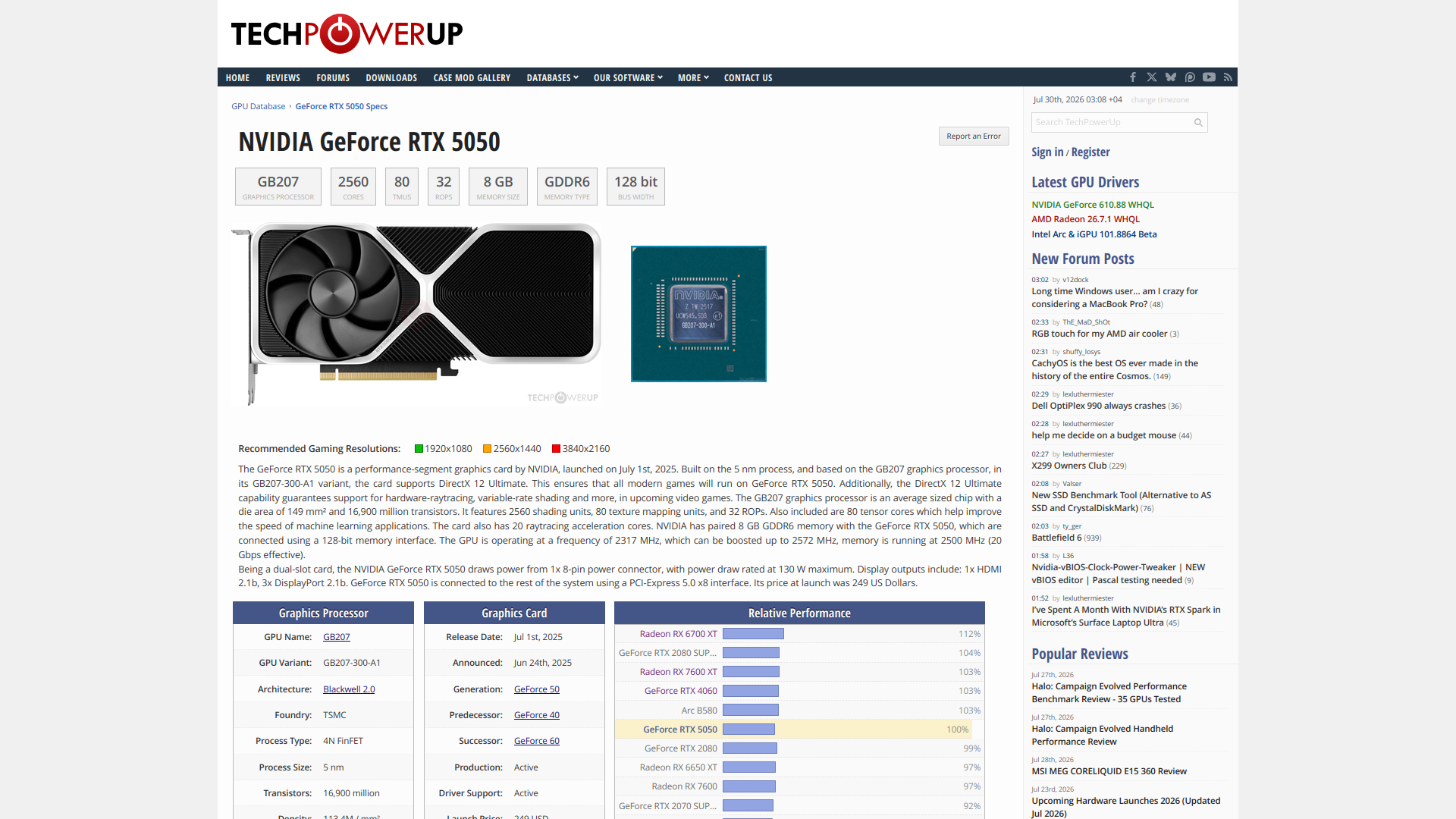Image resolution: width=1456 pixels, height=819 pixels.
Task: Go to Home in the navigation bar
Action: click(237, 77)
